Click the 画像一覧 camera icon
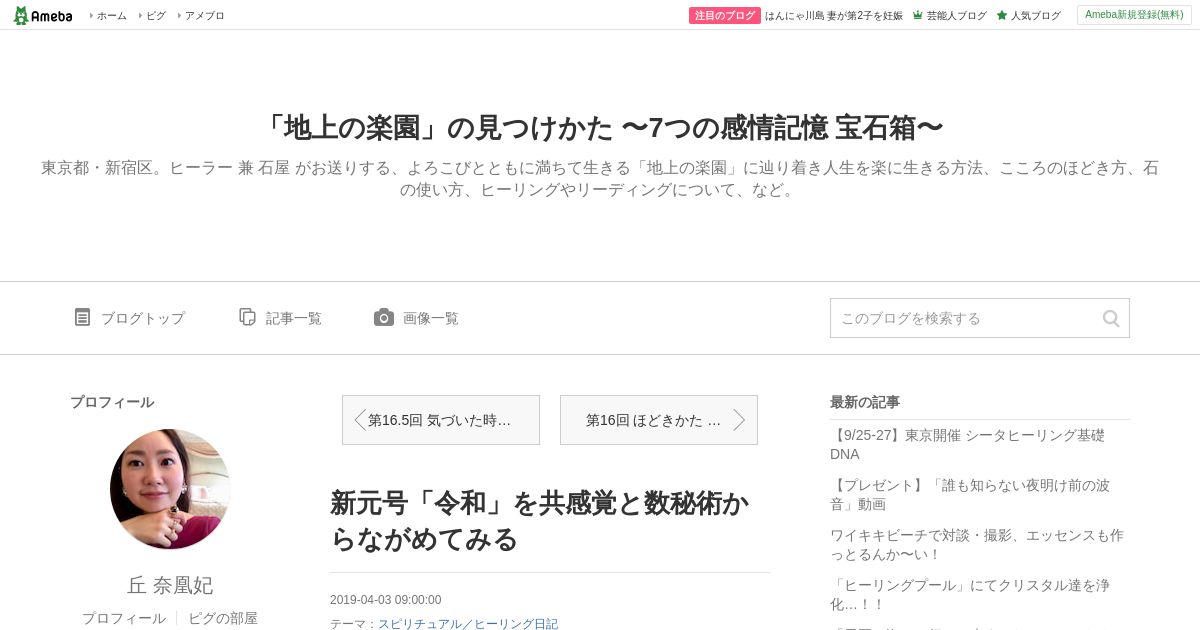This screenshot has width=1200, height=630. pos(384,317)
